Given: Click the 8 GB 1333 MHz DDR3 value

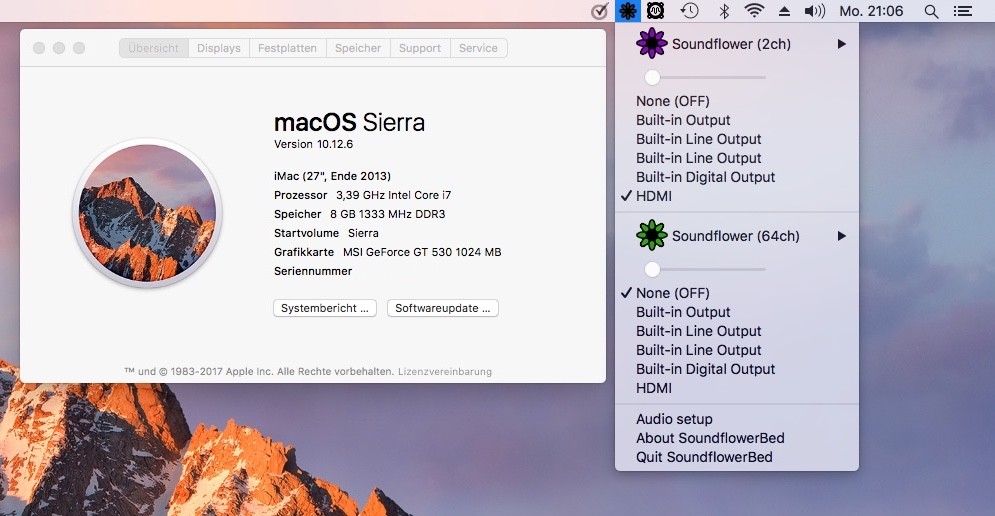Looking at the screenshot, I should point(388,214).
